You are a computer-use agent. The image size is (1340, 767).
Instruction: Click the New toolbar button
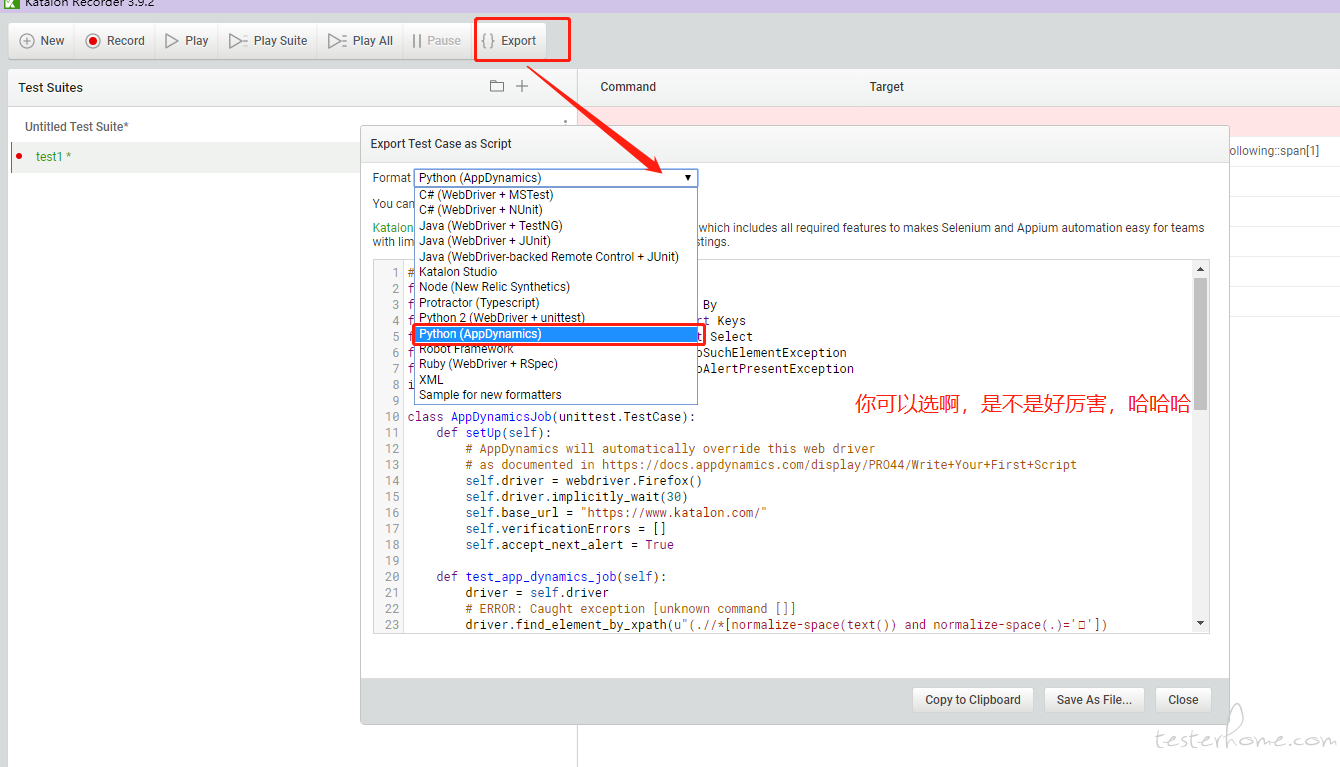42,41
